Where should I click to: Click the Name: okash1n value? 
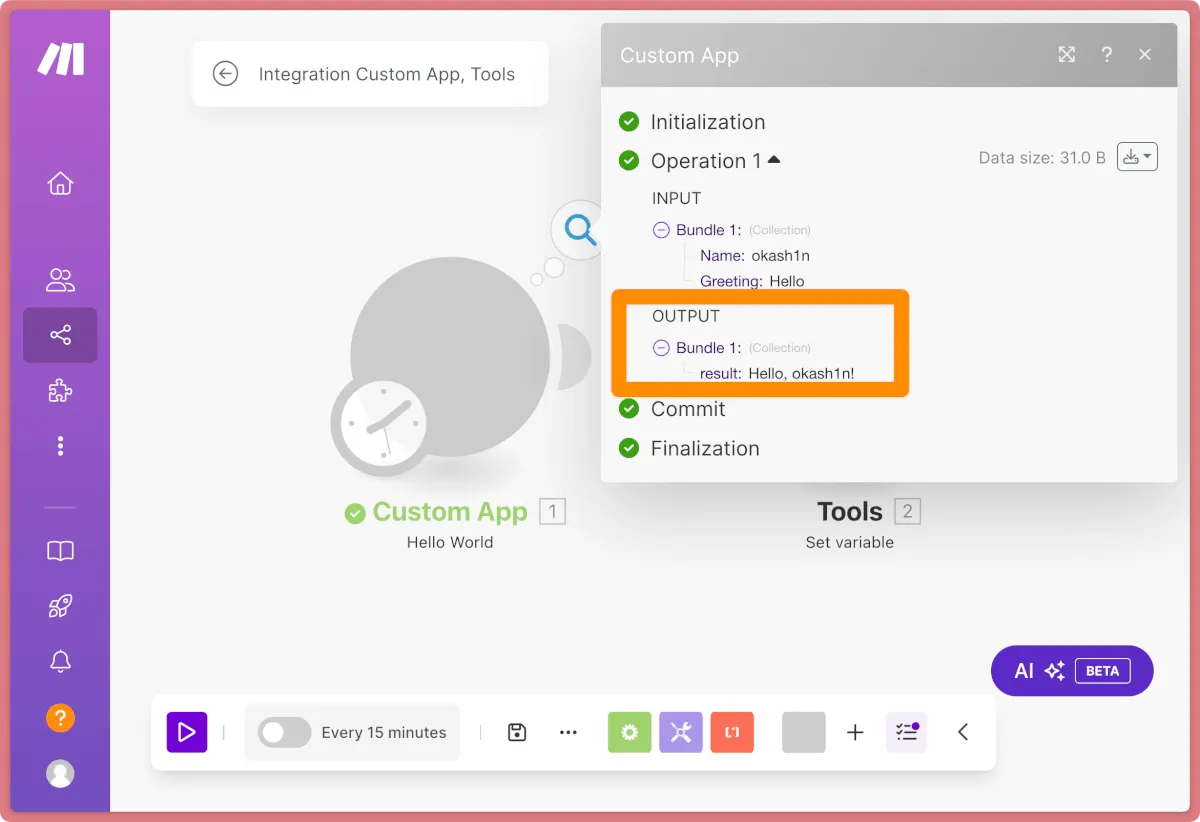pyautogui.click(x=781, y=256)
